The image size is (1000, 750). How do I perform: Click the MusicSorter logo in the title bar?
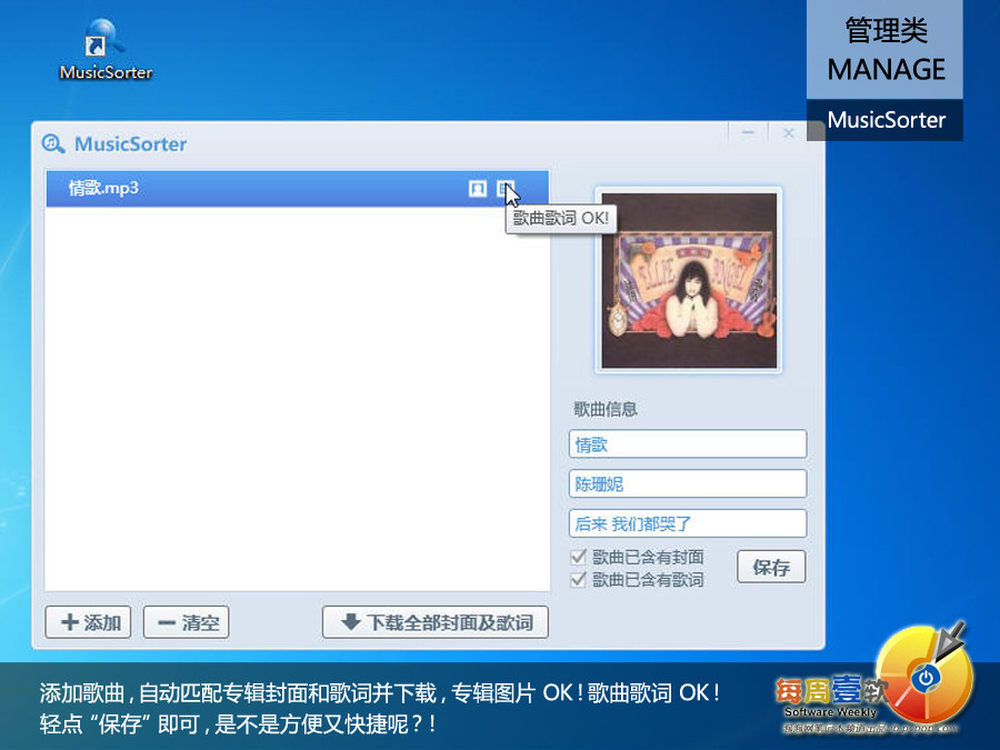click(53, 144)
